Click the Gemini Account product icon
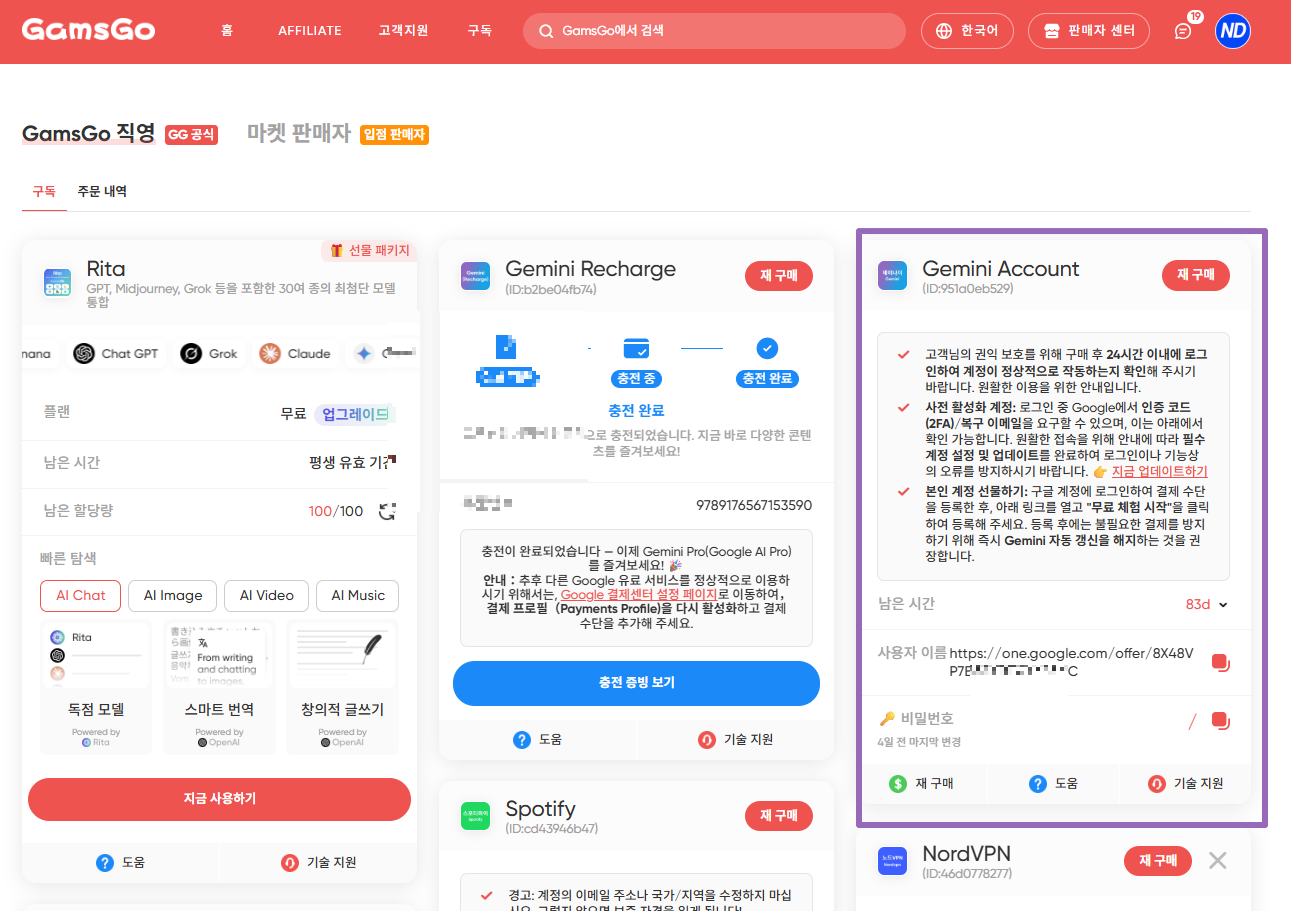 [892, 276]
